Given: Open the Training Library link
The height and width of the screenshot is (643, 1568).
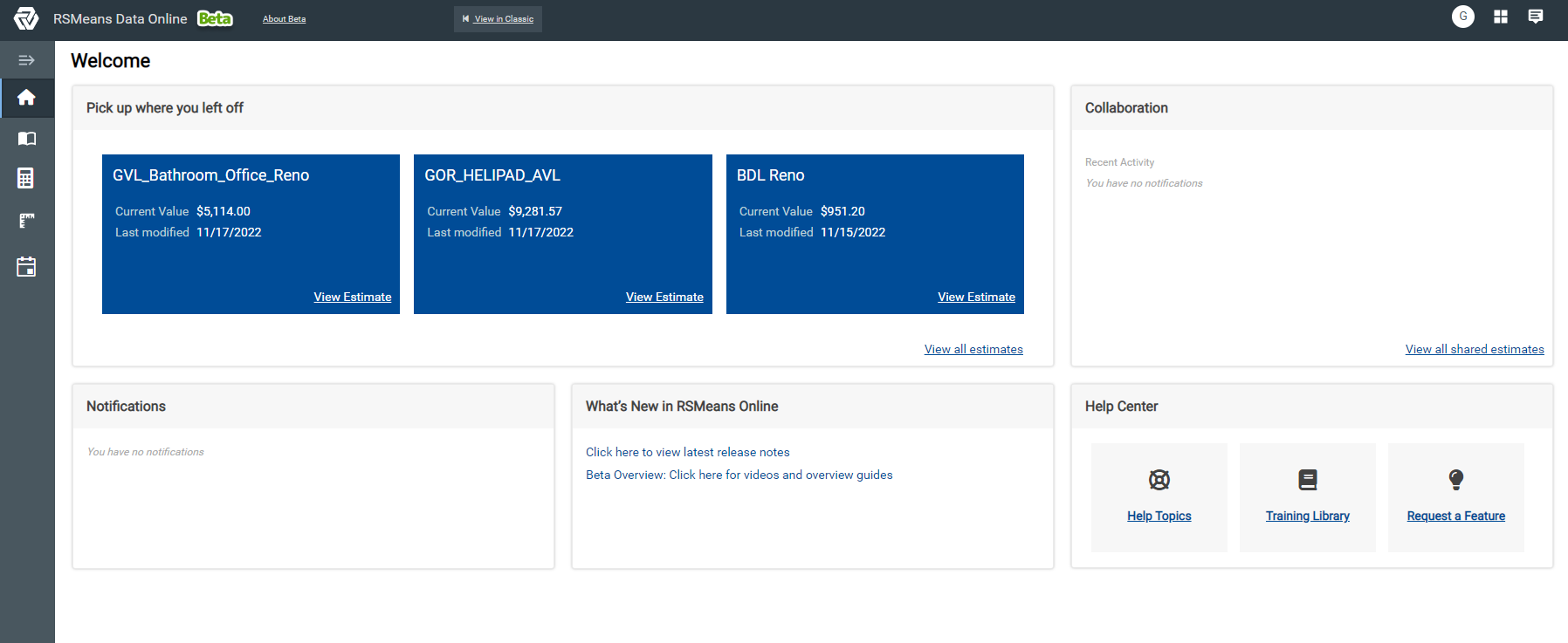Looking at the screenshot, I should [1308, 516].
